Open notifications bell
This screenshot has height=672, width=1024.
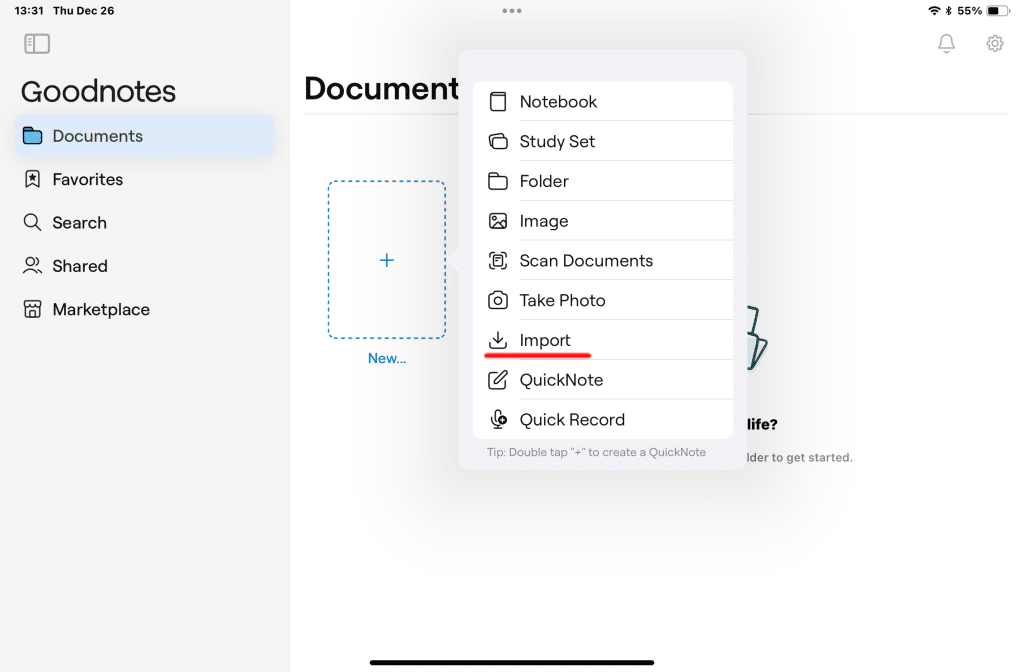pos(946,43)
